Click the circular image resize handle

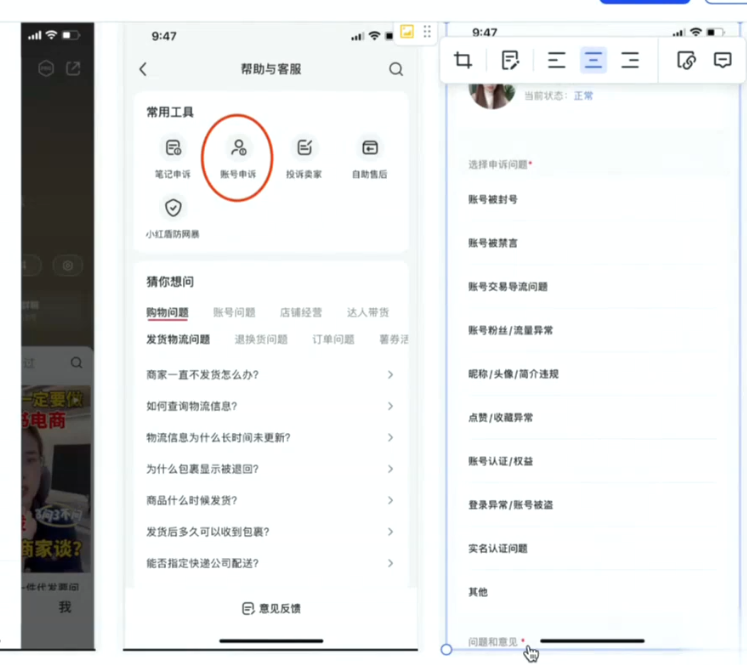click(446, 650)
